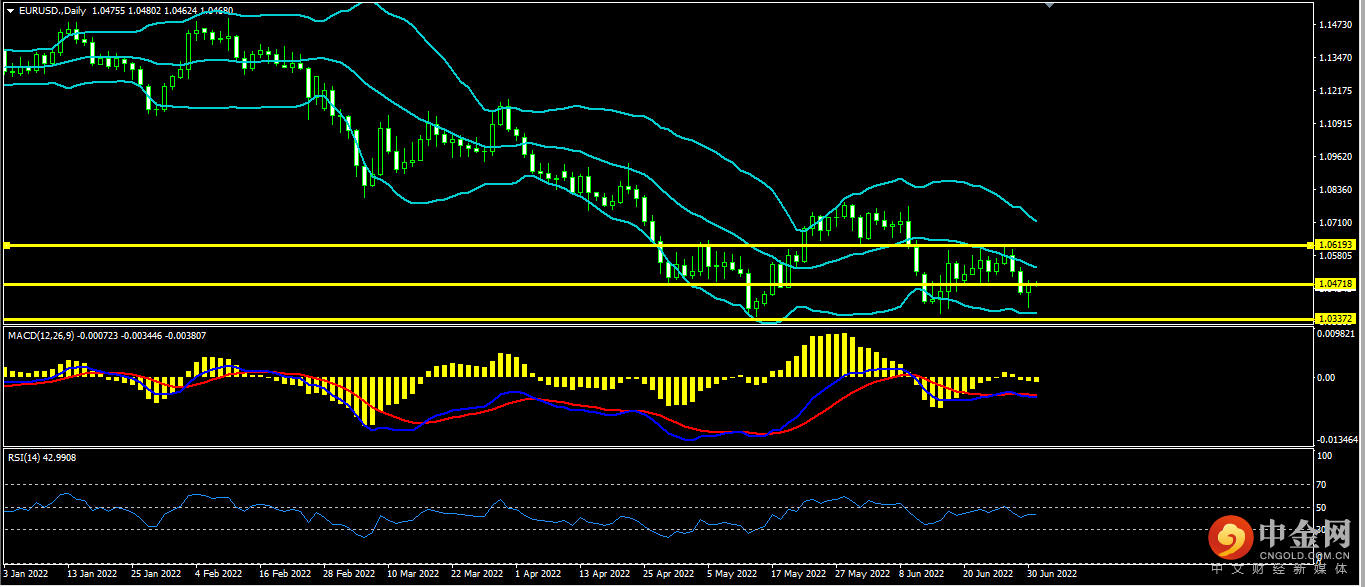The height and width of the screenshot is (587, 1365).
Task: Click the 1.03372 yellow price tag
Action: [1336, 319]
